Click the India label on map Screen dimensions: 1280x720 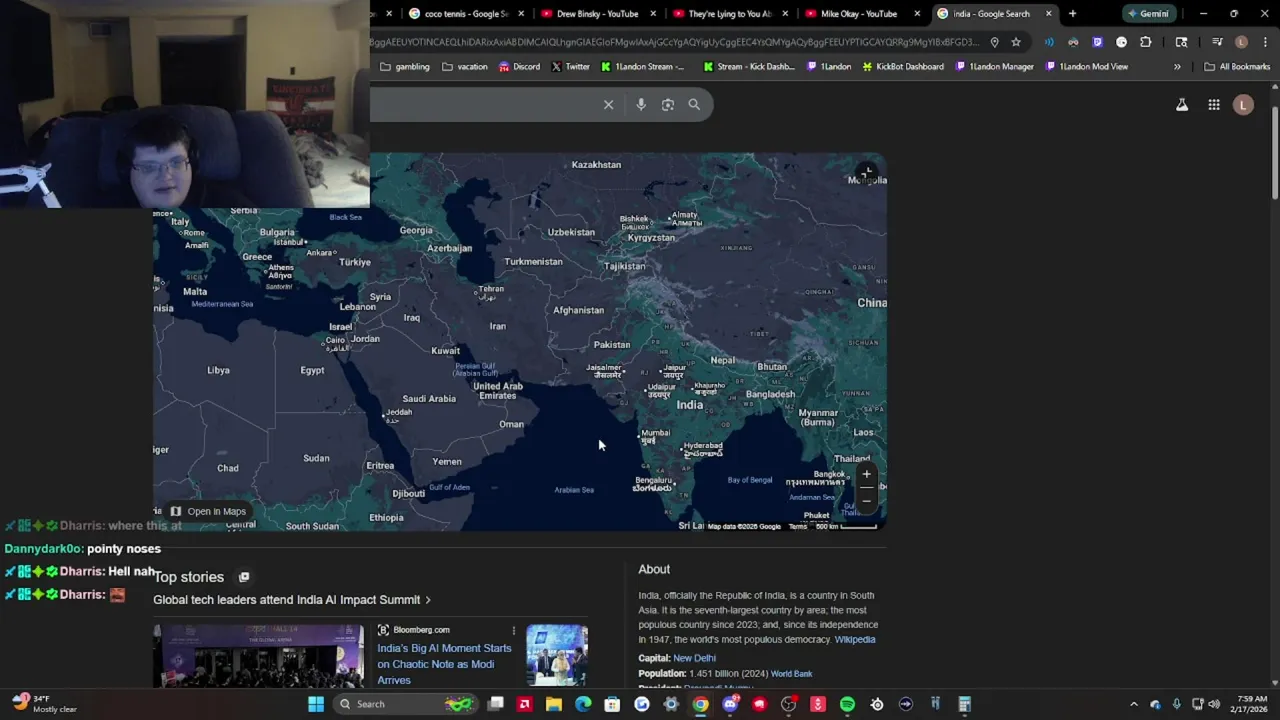(x=690, y=405)
